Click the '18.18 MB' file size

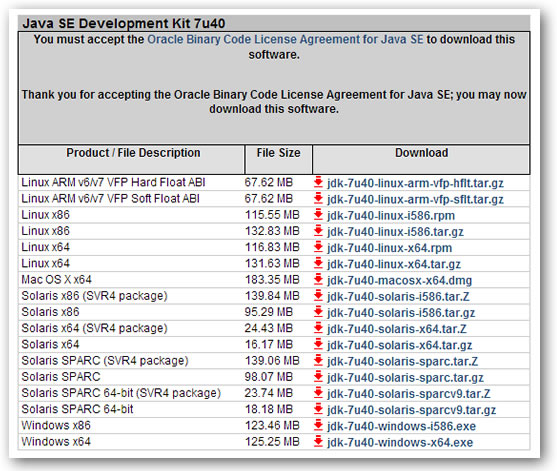pos(269,409)
